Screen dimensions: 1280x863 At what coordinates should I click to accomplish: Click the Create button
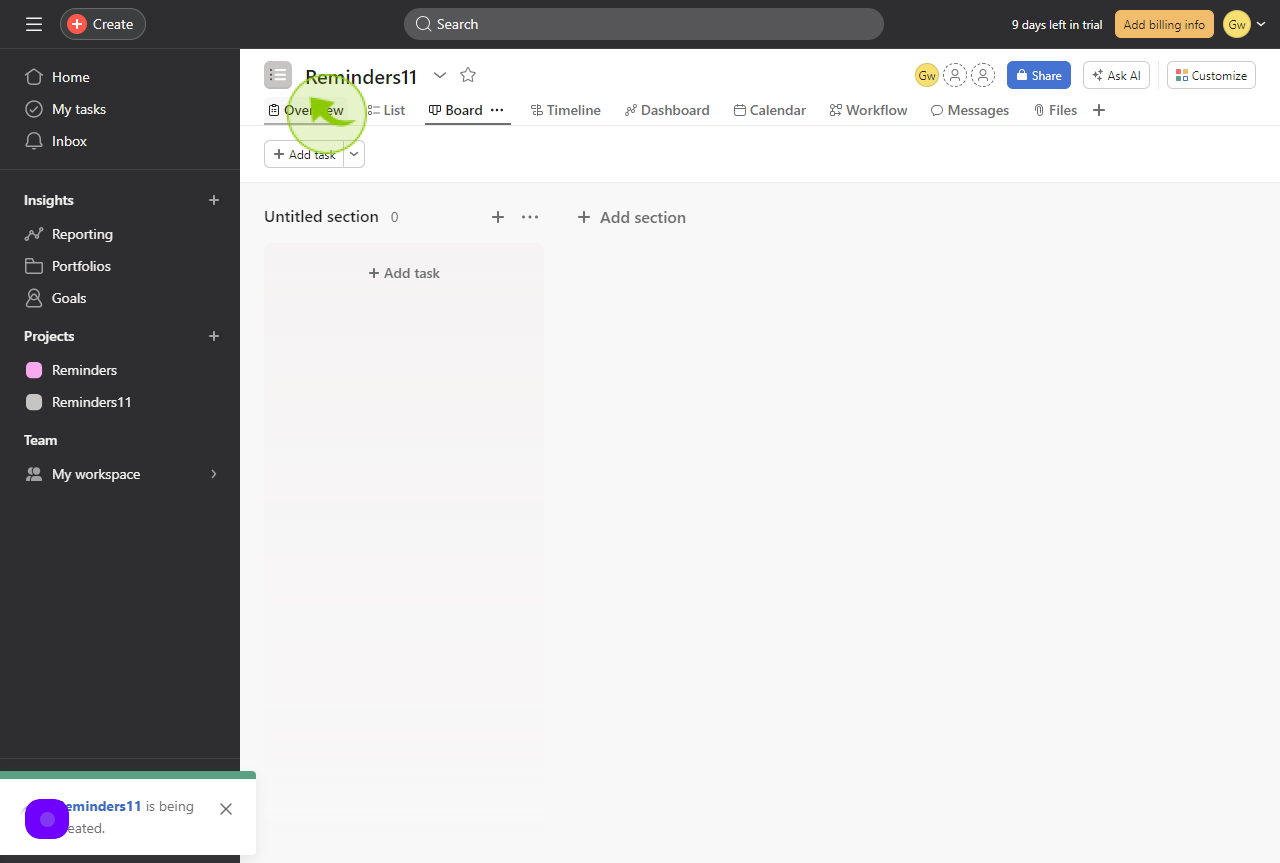pyautogui.click(x=103, y=24)
